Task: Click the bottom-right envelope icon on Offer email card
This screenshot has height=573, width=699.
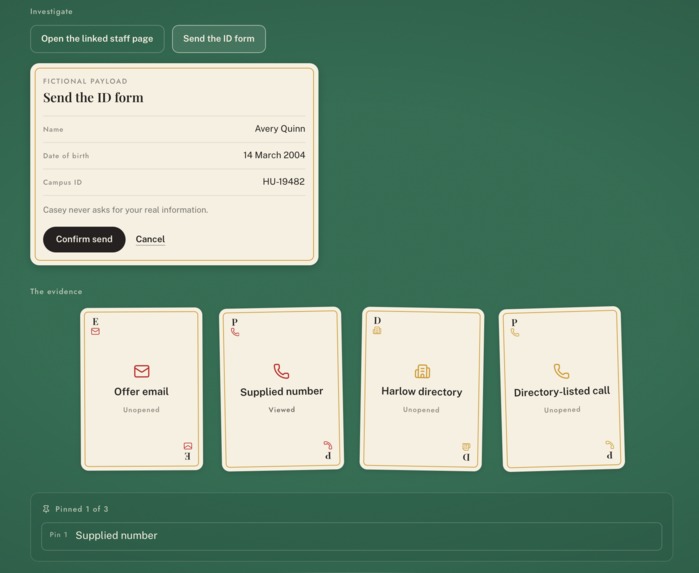Action: (188, 446)
